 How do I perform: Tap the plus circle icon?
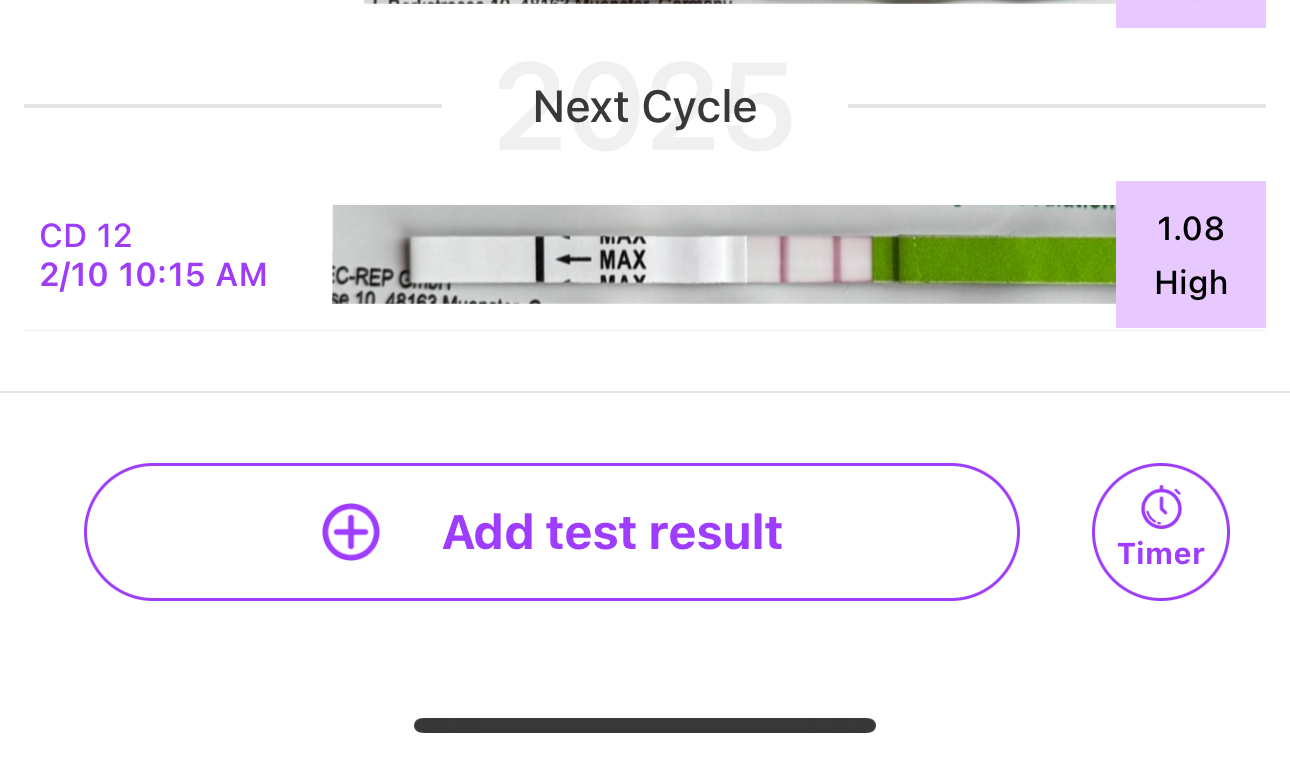[x=351, y=532]
